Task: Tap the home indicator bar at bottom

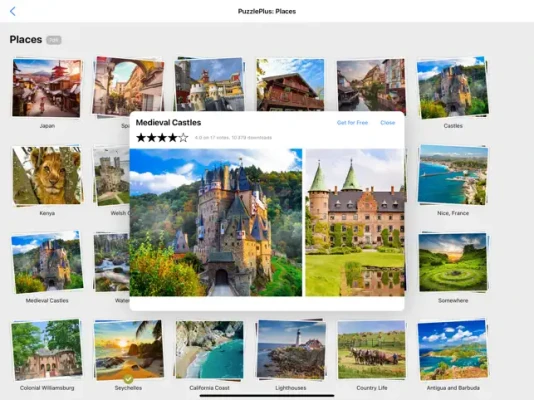Action: coord(267,396)
